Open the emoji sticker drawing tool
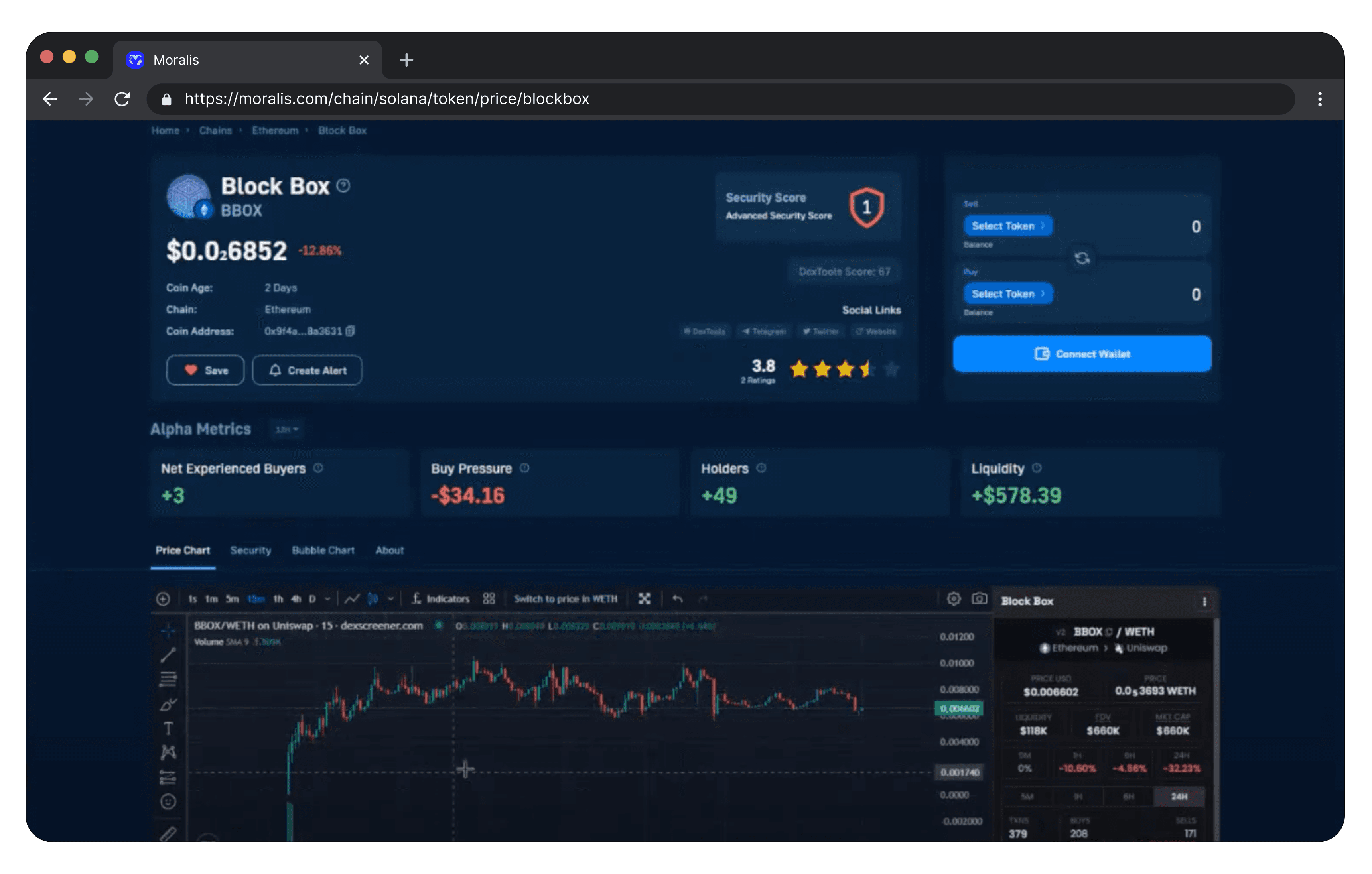 coord(168,802)
